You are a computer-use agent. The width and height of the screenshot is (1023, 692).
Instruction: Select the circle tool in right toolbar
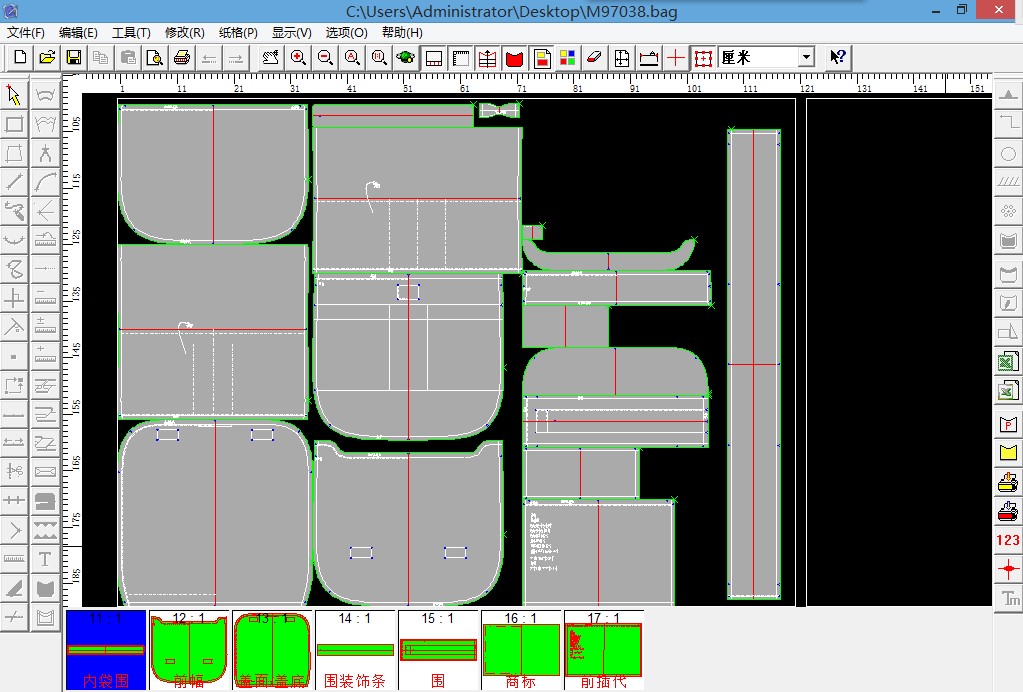coord(1008,154)
